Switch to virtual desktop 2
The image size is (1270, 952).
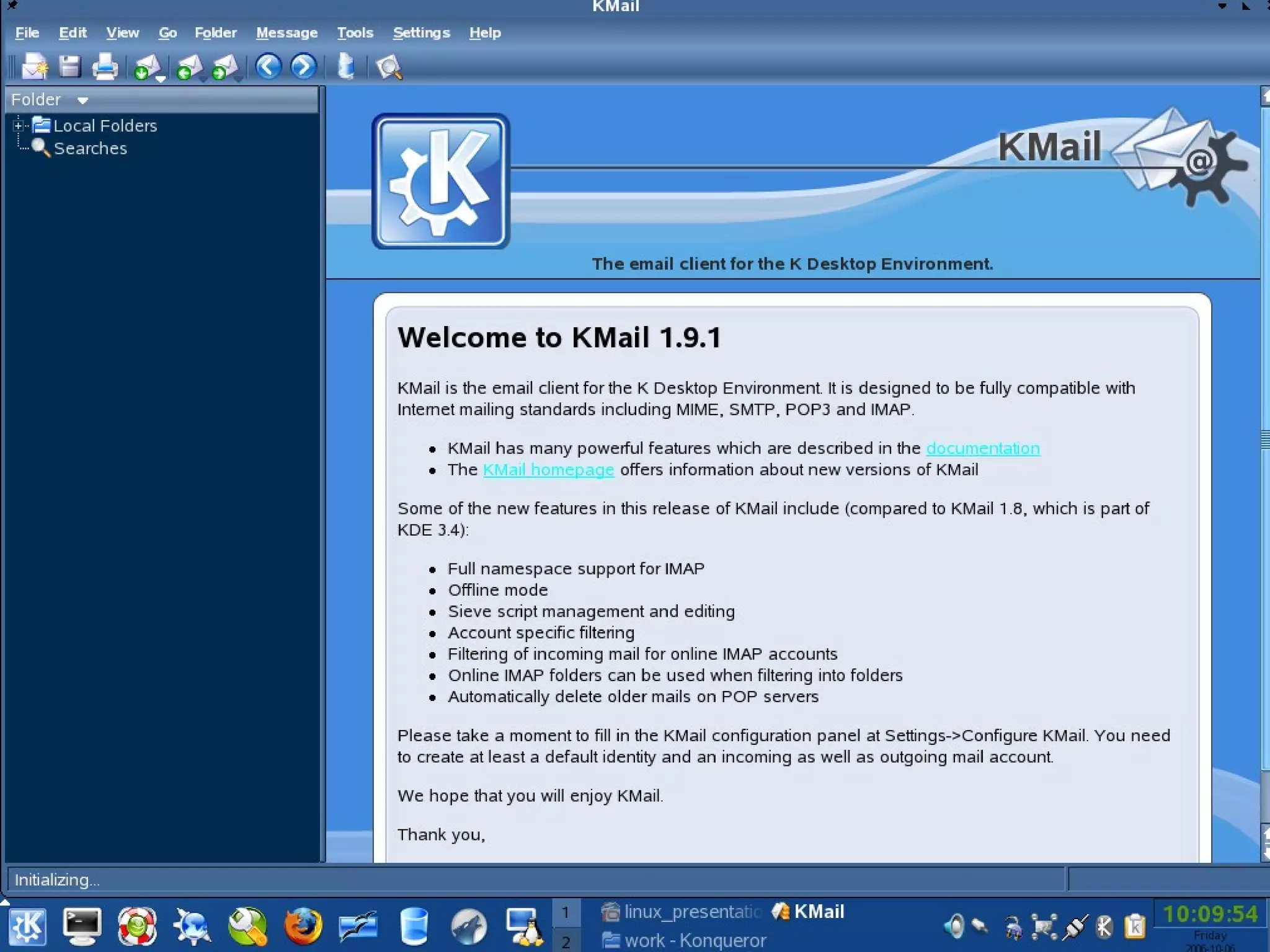[566, 941]
